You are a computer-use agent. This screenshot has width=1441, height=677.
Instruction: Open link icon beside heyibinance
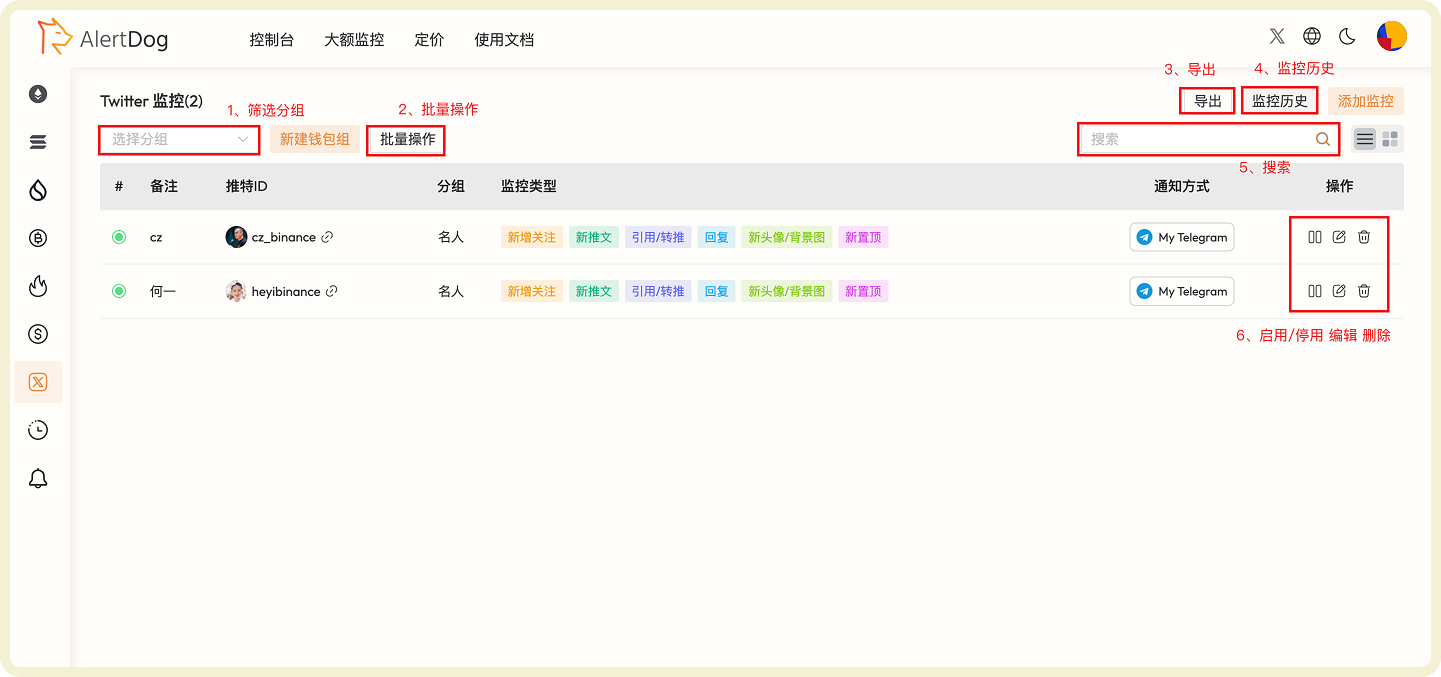point(332,291)
